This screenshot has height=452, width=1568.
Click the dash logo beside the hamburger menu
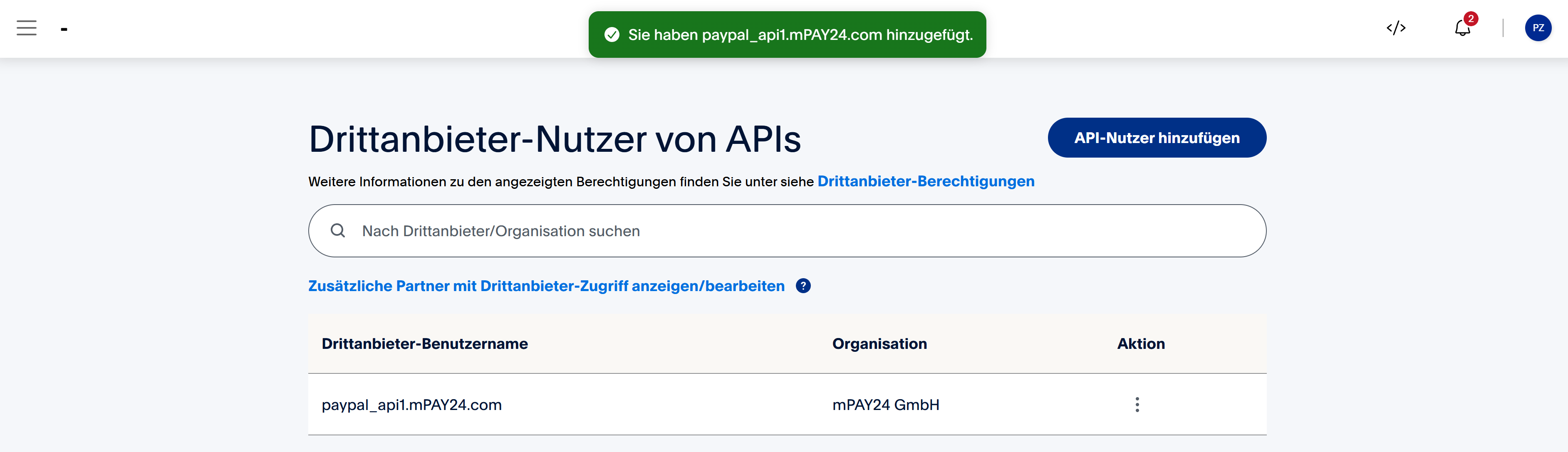click(x=64, y=29)
